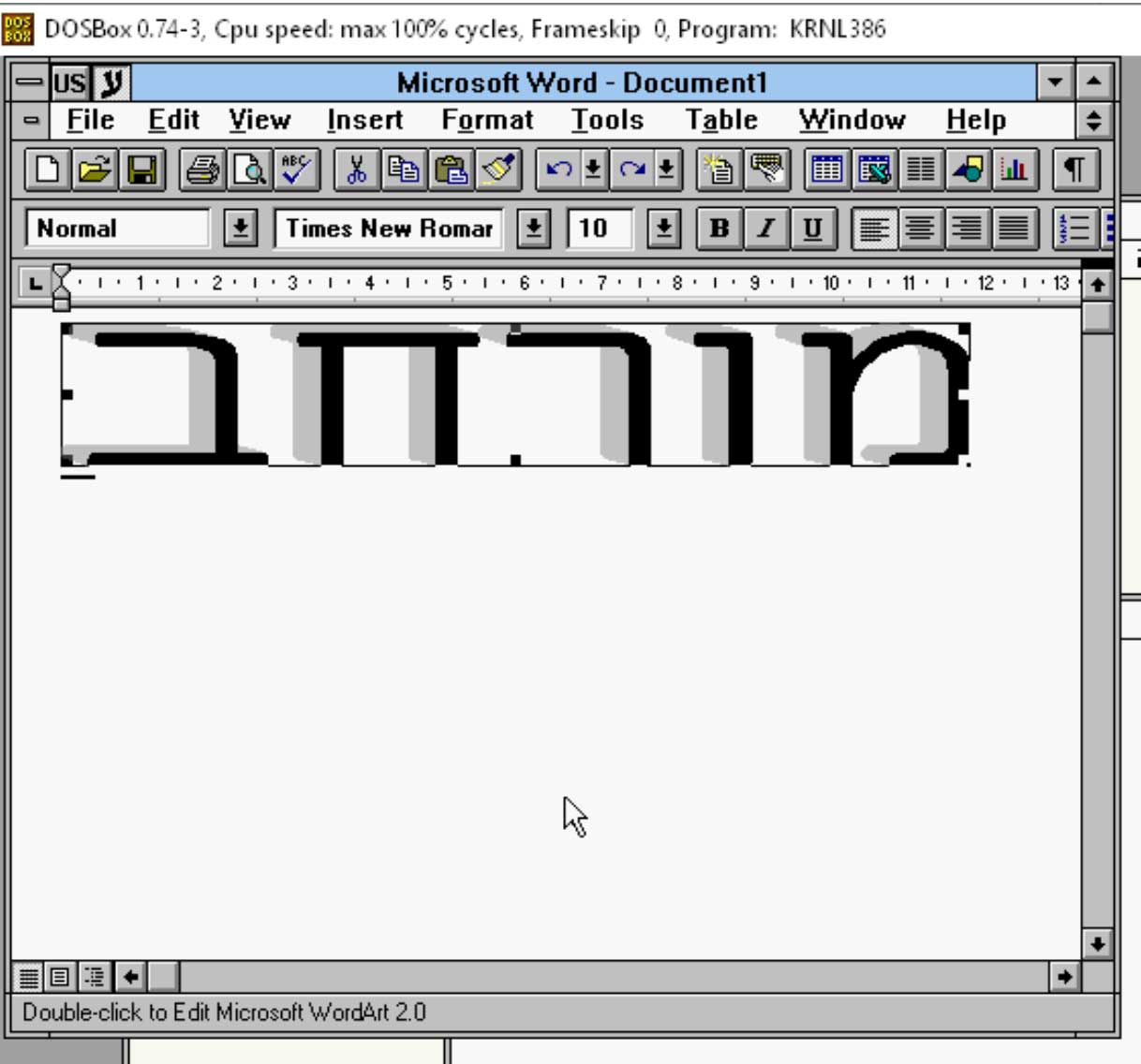Screen dimensions: 1141x1064
Task: Select the Format Painter brush icon
Action: point(499,170)
